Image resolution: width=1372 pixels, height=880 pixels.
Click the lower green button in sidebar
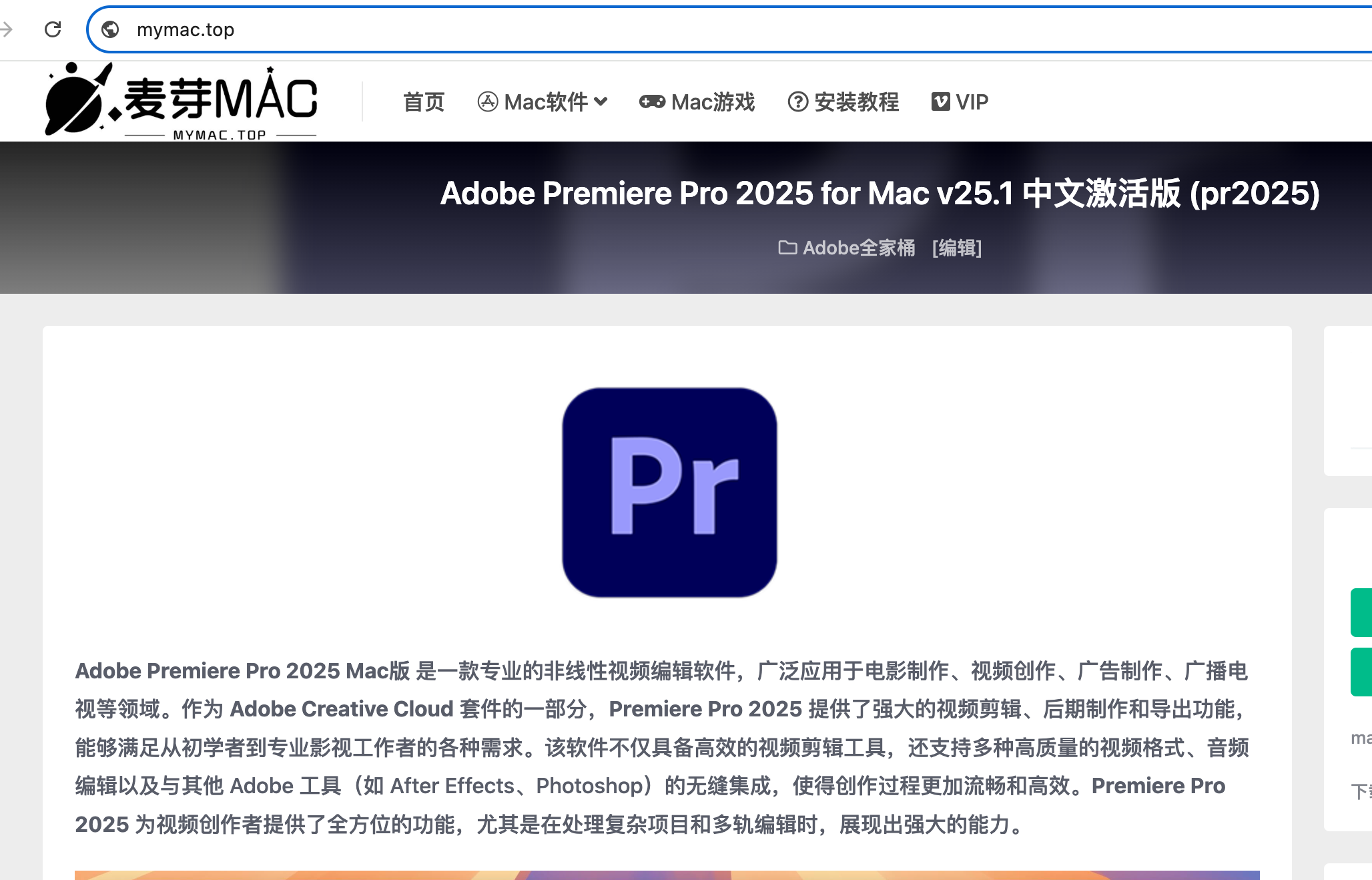pos(1361,672)
